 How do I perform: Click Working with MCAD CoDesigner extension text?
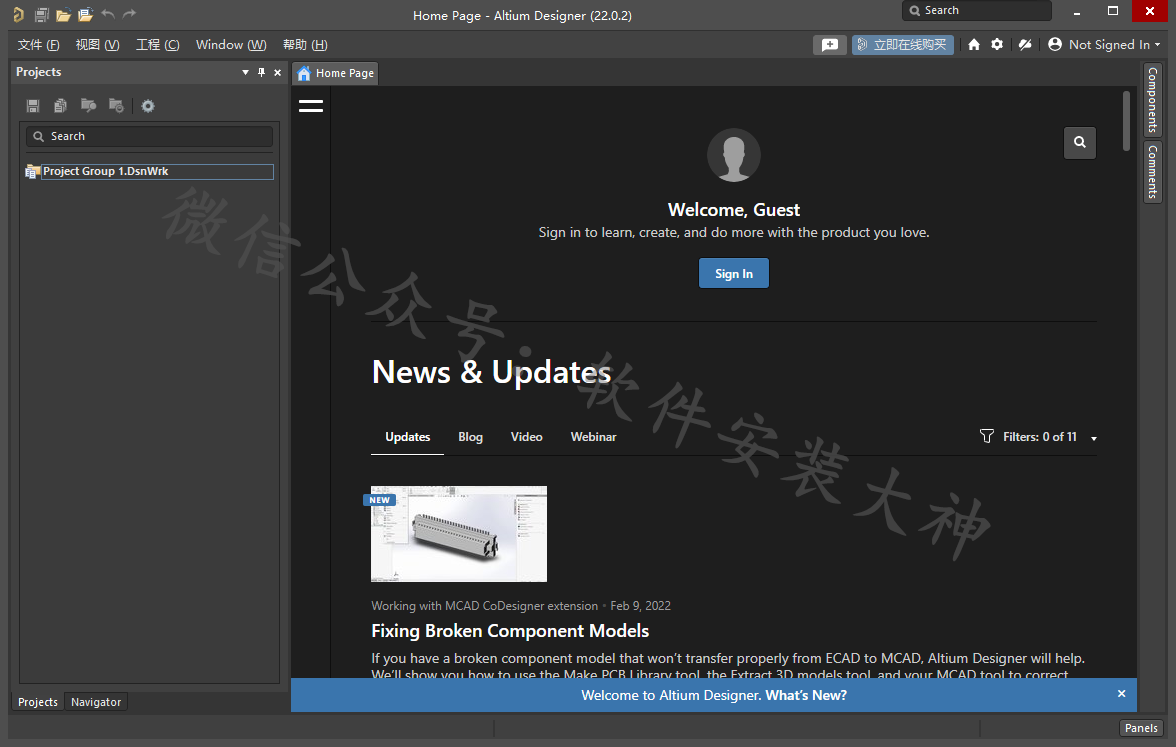point(484,606)
